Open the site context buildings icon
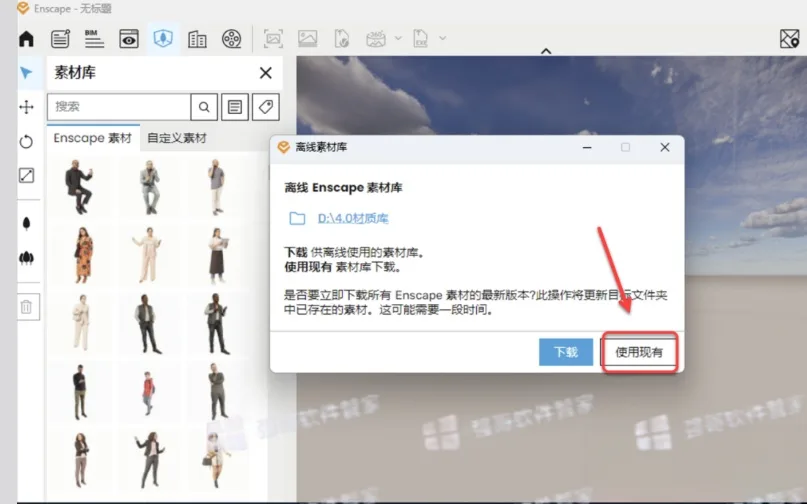The width and height of the screenshot is (807, 504). click(x=197, y=39)
